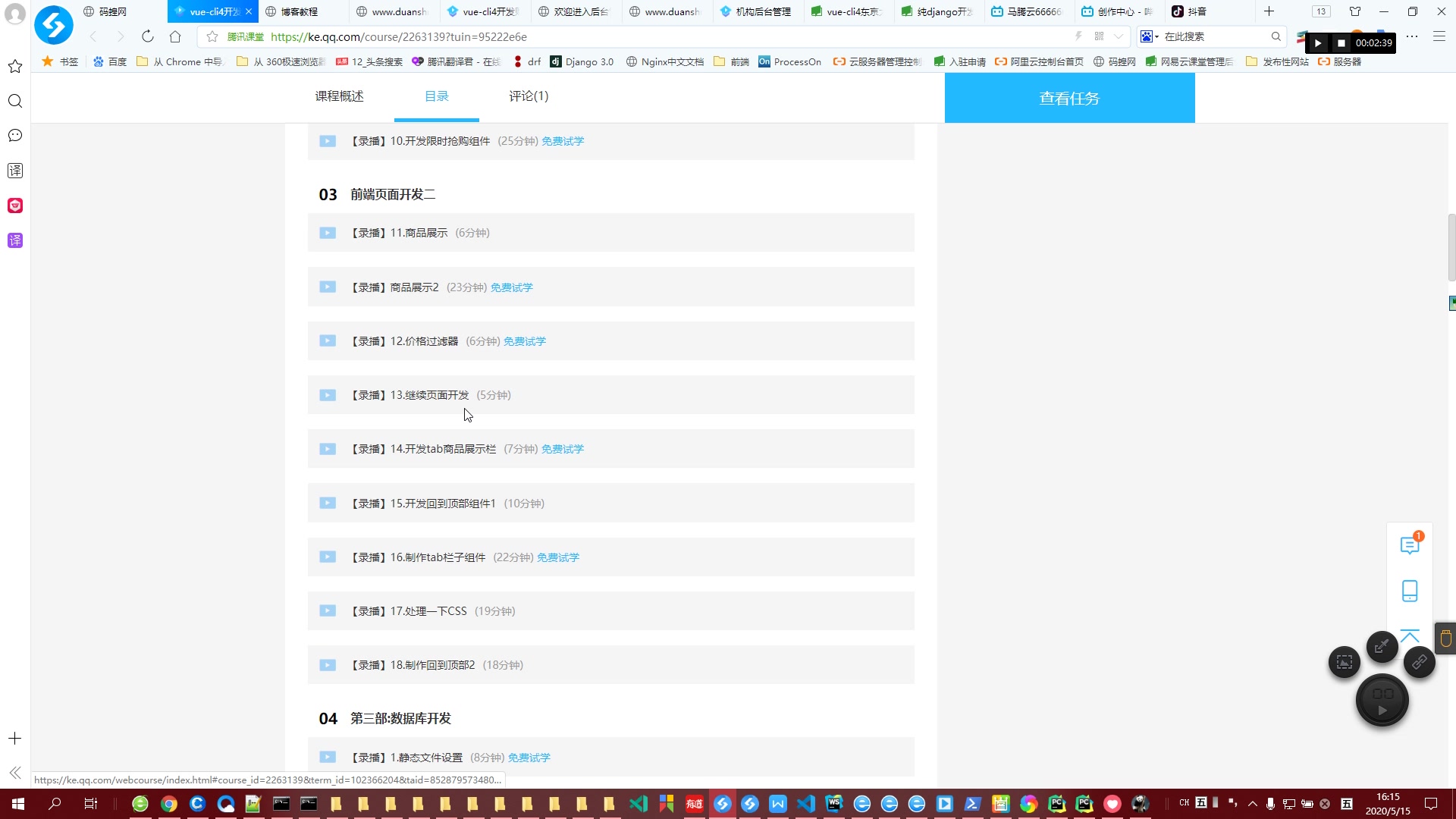Go to the browser home page

pyautogui.click(x=175, y=36)
